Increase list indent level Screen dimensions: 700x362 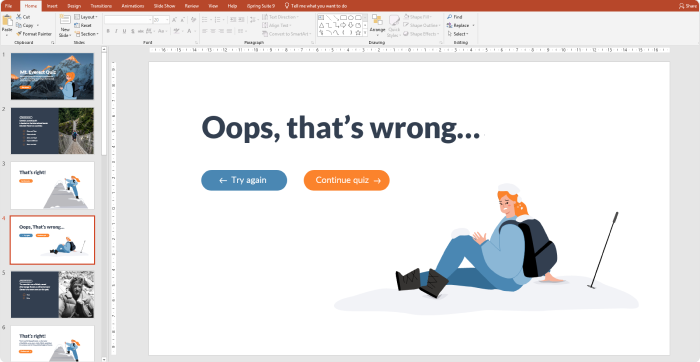coord(242,20)
